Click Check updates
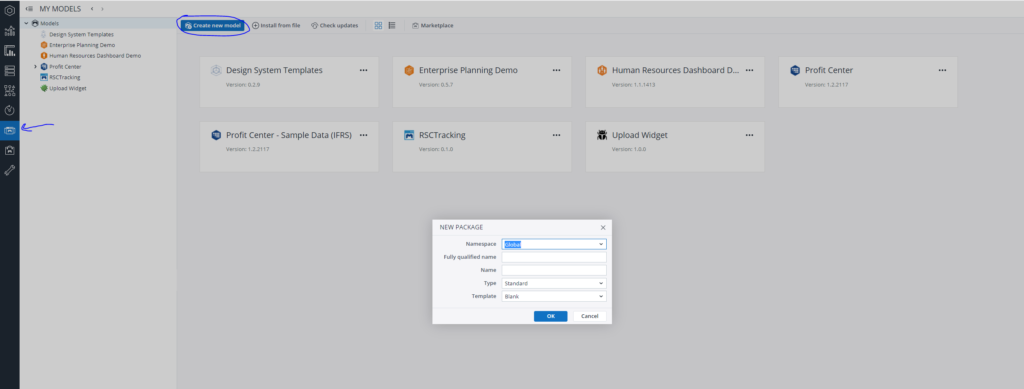 334,25
